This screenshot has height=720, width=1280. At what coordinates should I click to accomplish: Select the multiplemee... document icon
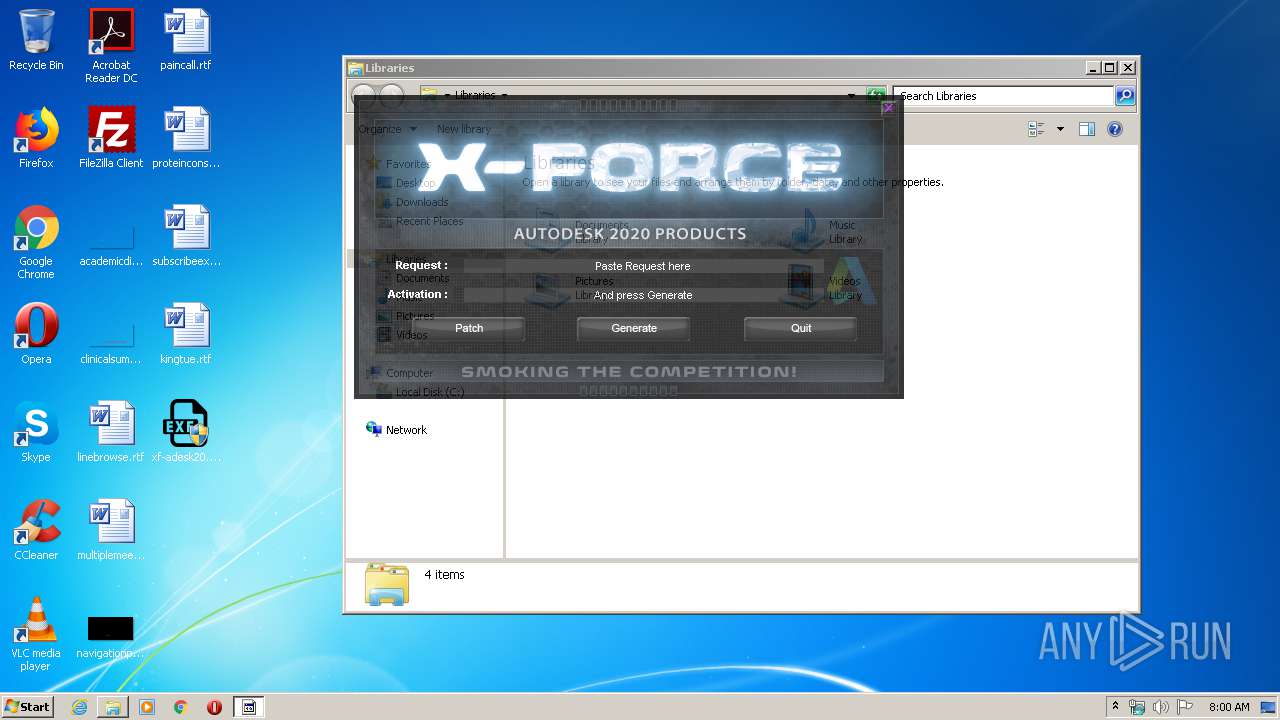click(111, 530)
